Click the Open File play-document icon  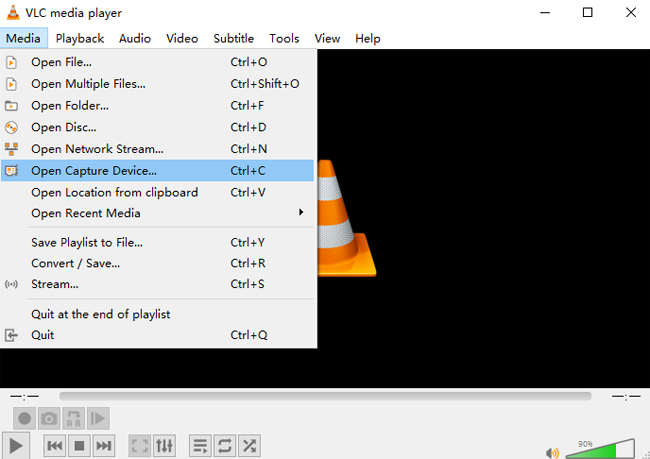11,62
